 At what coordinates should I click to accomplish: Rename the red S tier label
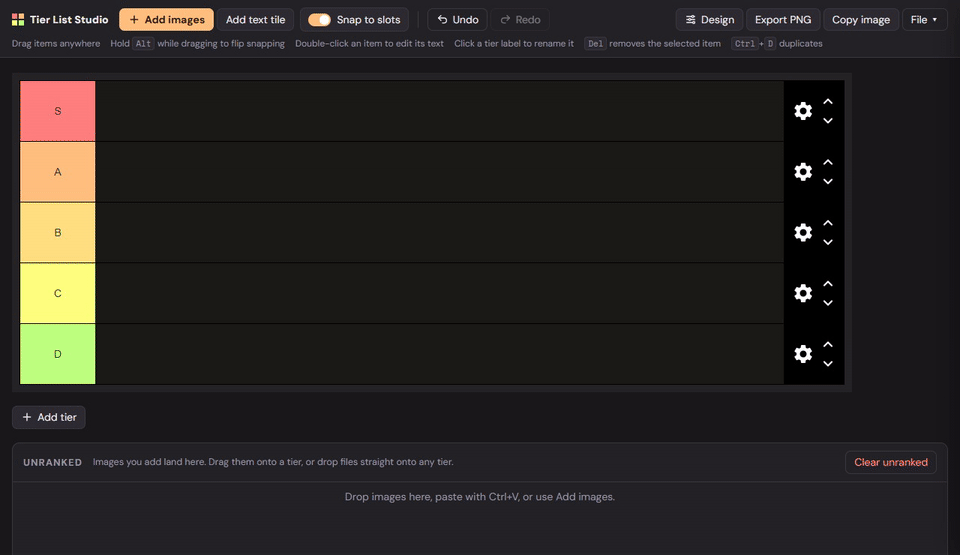pos(58,111)
